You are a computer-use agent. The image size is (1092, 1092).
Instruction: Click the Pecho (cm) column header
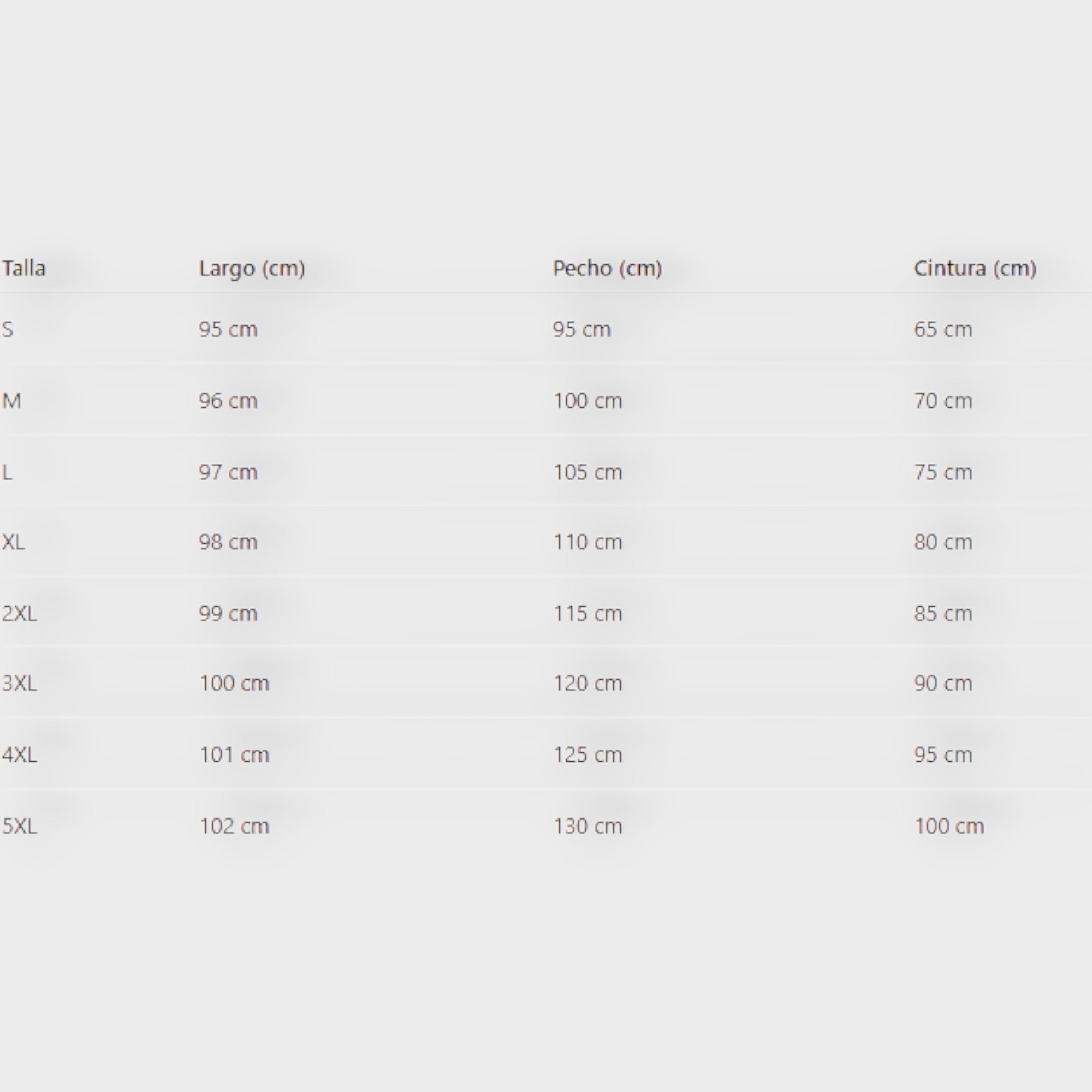coord(607,268)
